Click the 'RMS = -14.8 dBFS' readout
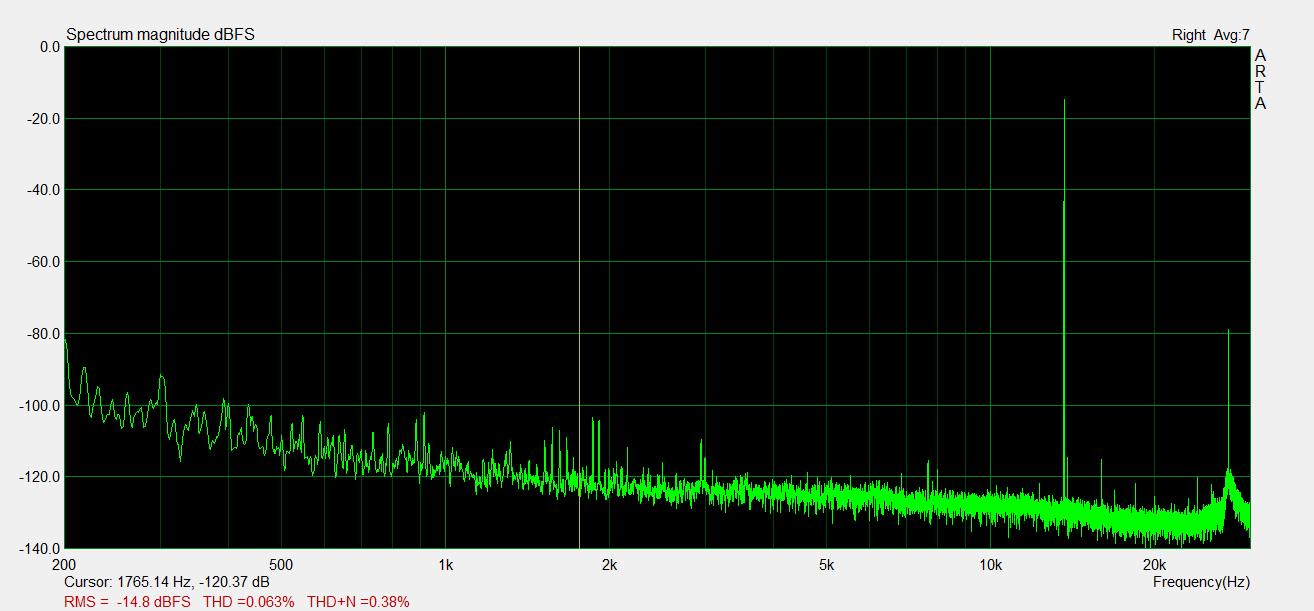Image resolution: width=1314 pixels, height=611 pixels. pos(127,602)
